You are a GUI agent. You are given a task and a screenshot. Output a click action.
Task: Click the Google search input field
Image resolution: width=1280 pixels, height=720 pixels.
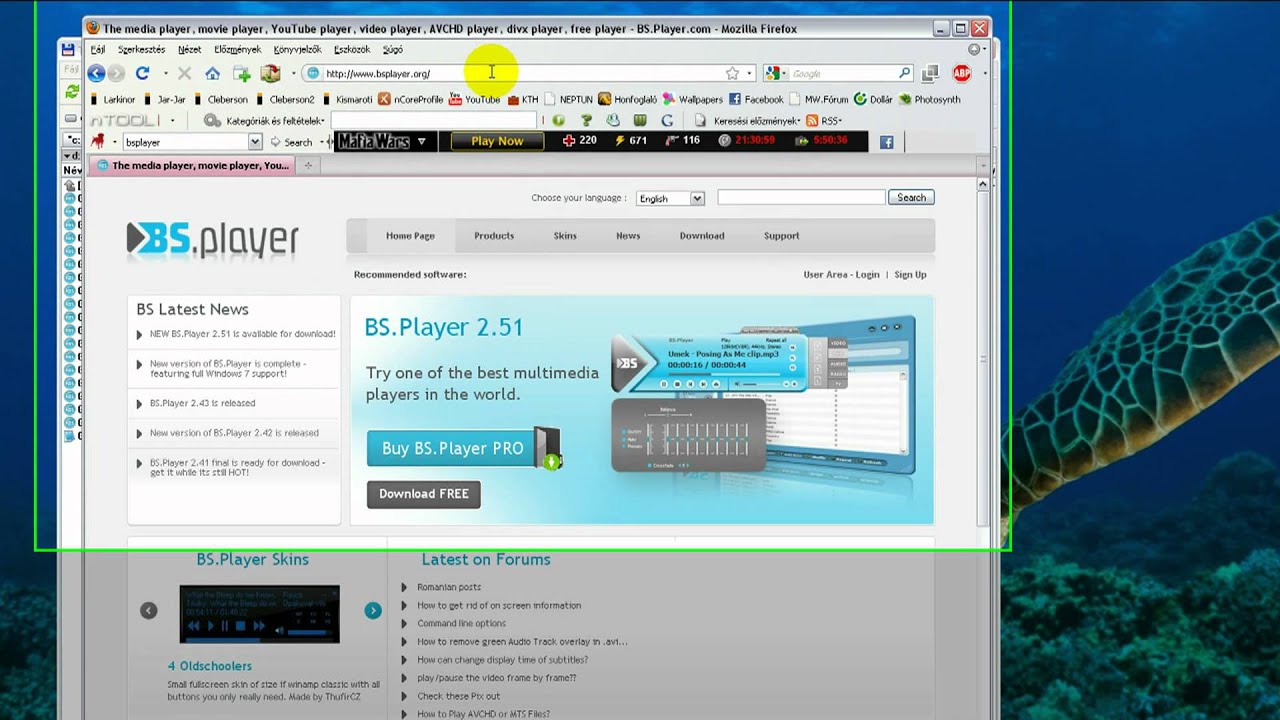pyautogui.click(x=842, y=73)
